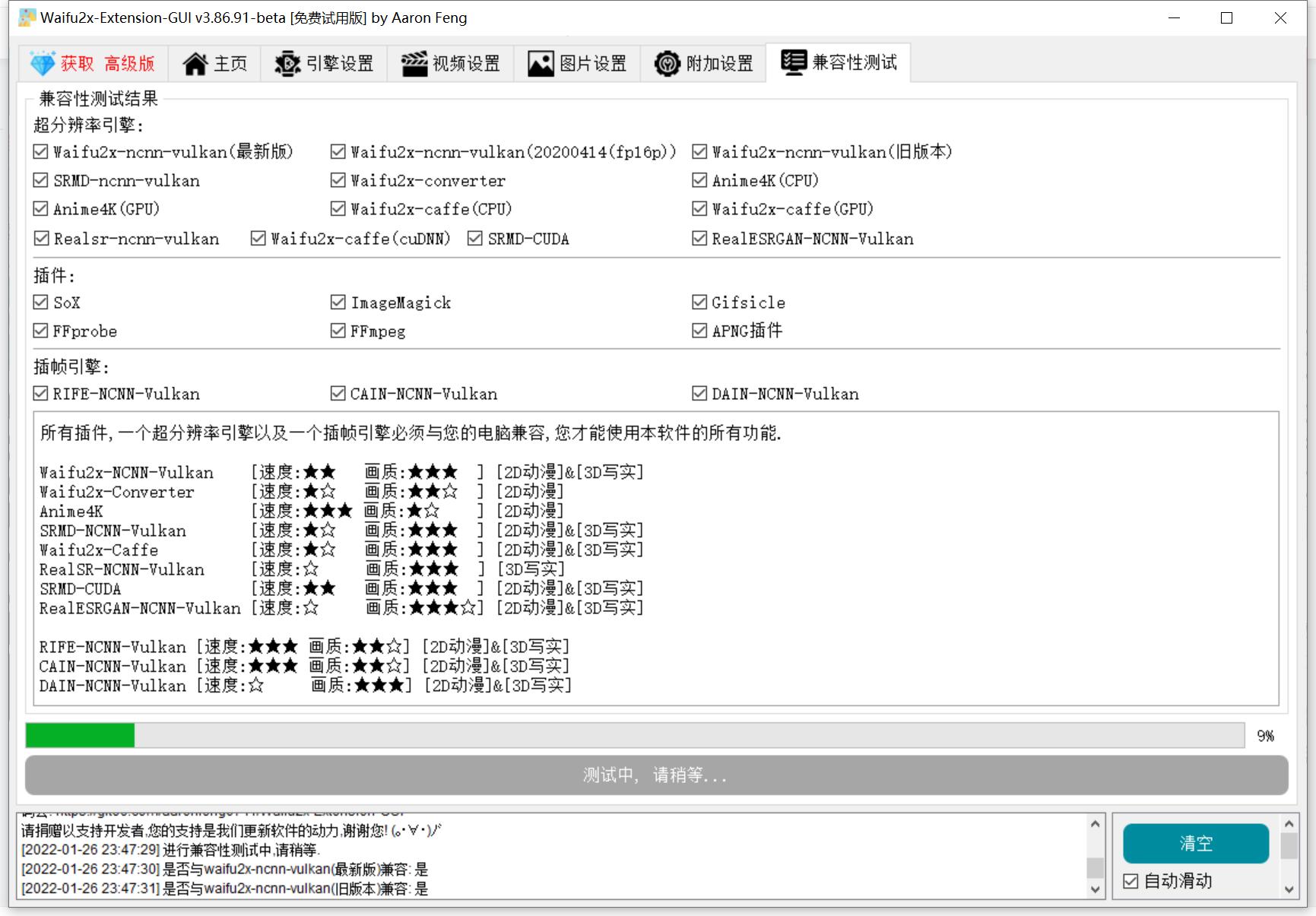Disable the DAIN-NCNN-Vulkan engine checkbox
The height and width of the screenshot is (916, 1316).
698,393
